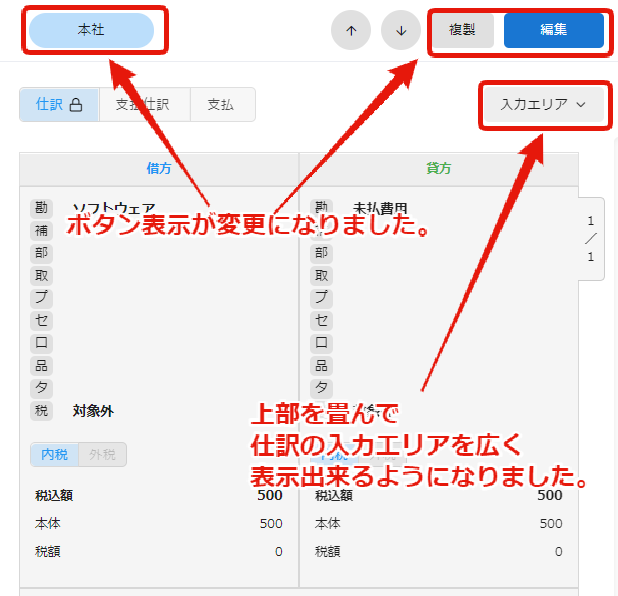Click 借方 本体 value 500
The width and height of the screenshot is (618, 596).
(271, 524)
